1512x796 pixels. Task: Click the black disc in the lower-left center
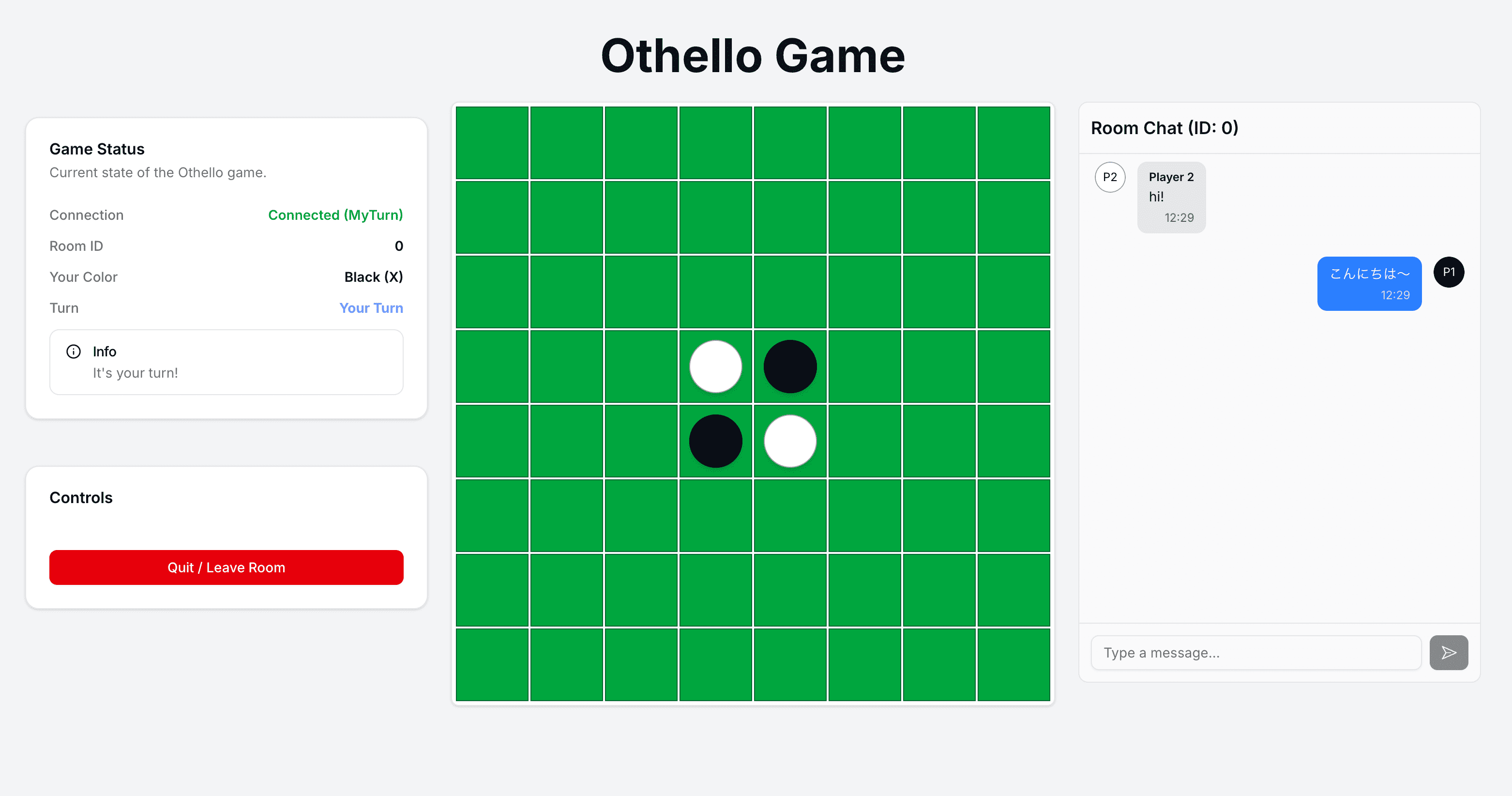coord(715,442)
